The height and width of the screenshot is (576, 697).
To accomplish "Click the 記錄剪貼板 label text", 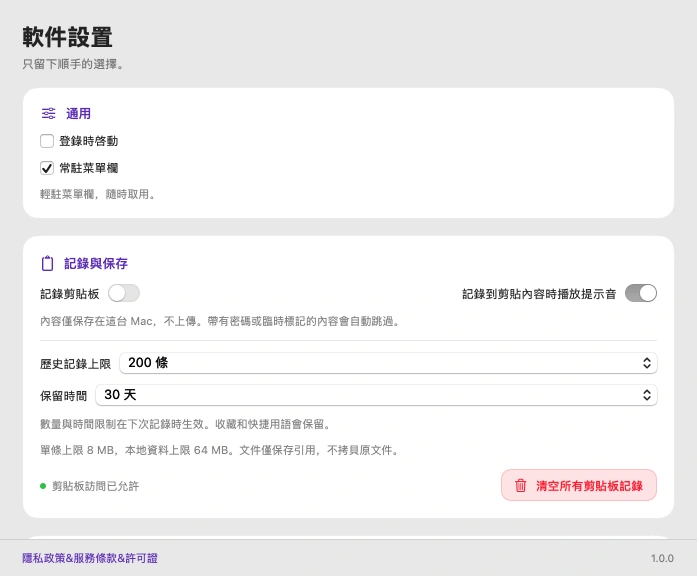I will click(x=70, y=294).
